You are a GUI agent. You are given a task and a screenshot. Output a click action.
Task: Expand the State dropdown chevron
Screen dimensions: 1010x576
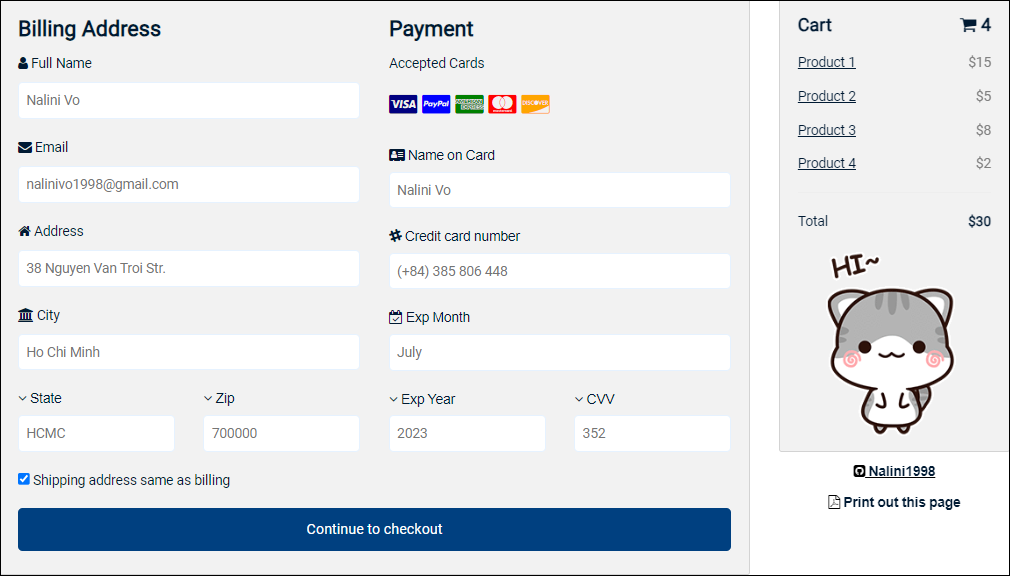tap(22, 397)
